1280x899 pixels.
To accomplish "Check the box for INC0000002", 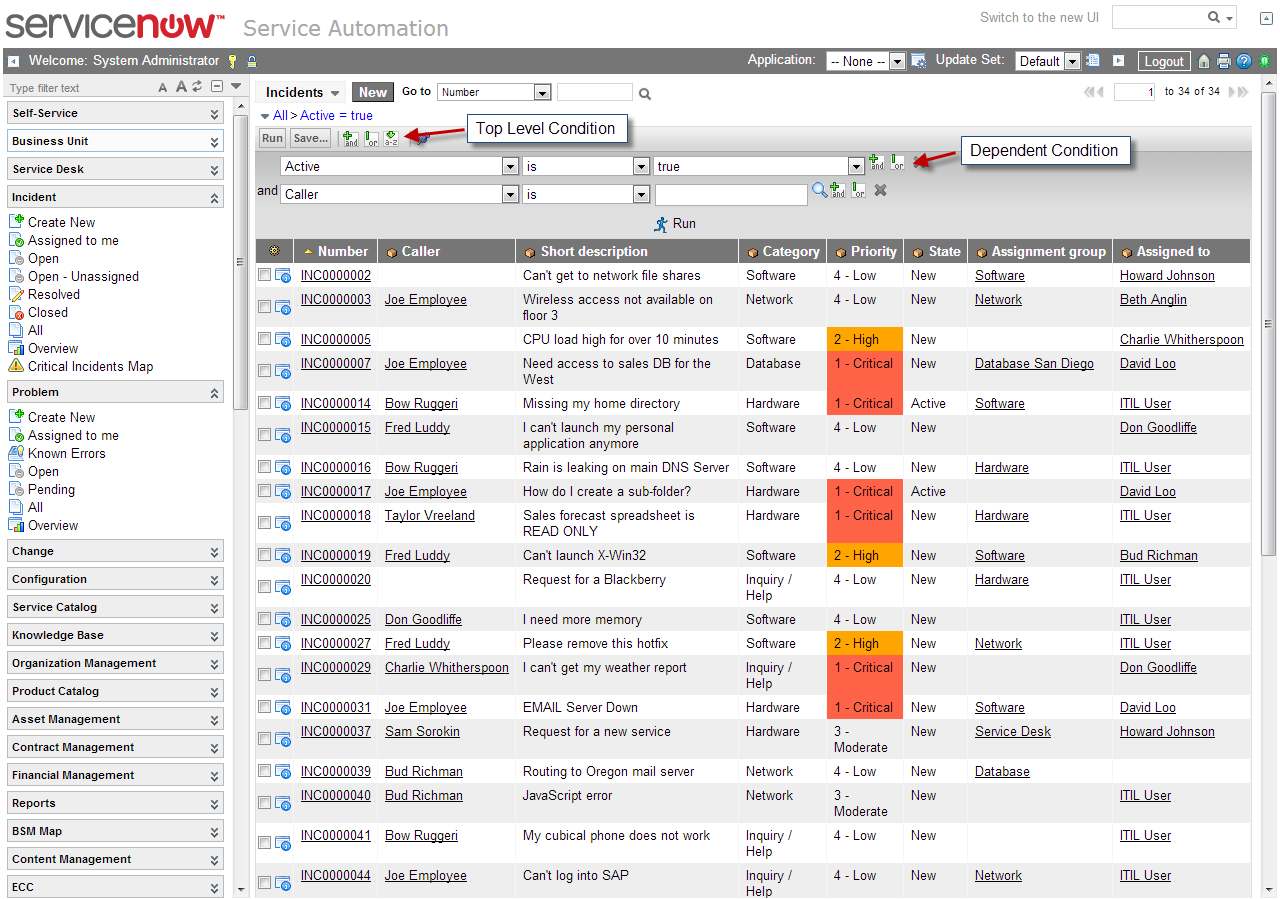I will coord(264,274).
